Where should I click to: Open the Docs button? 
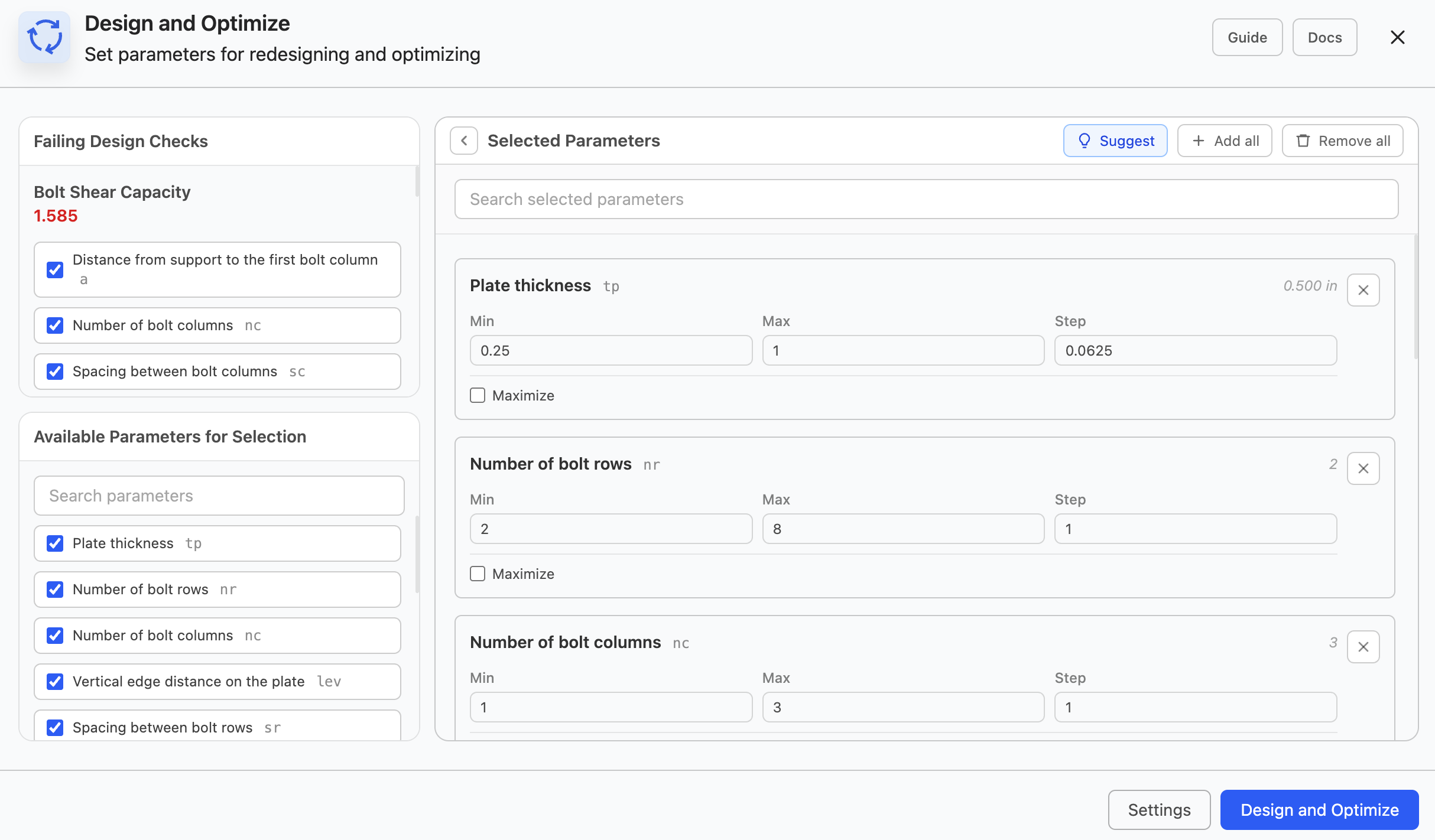(1325, 37)
